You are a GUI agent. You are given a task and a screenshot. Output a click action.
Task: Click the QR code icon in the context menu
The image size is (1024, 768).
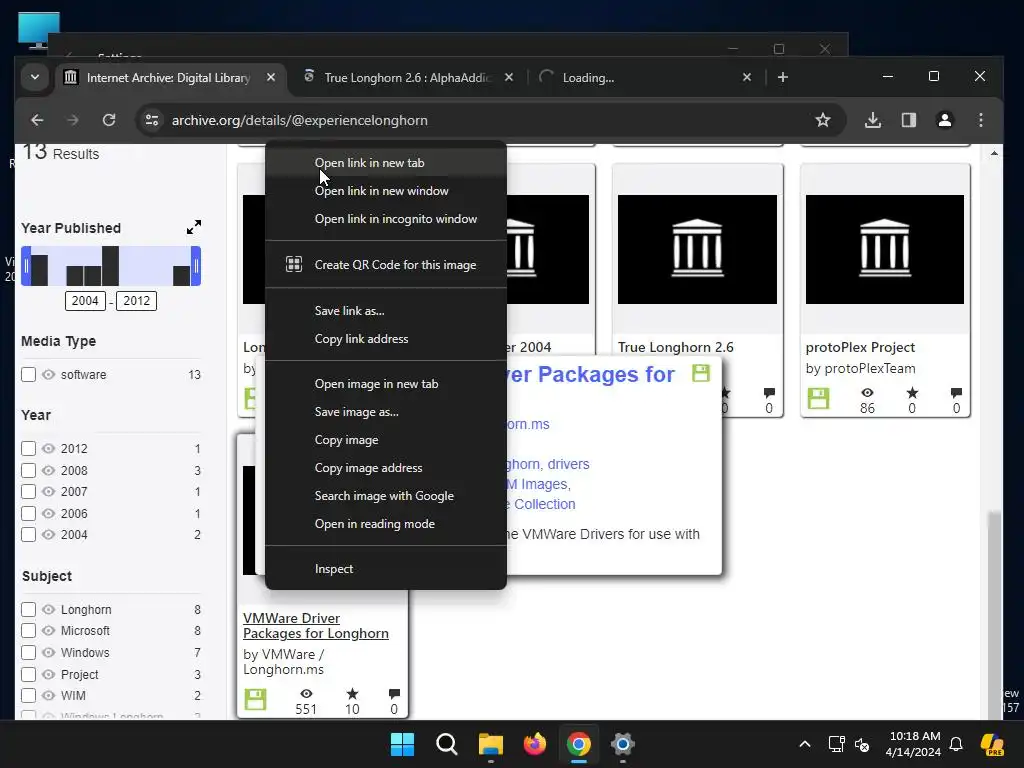(294, 264)
